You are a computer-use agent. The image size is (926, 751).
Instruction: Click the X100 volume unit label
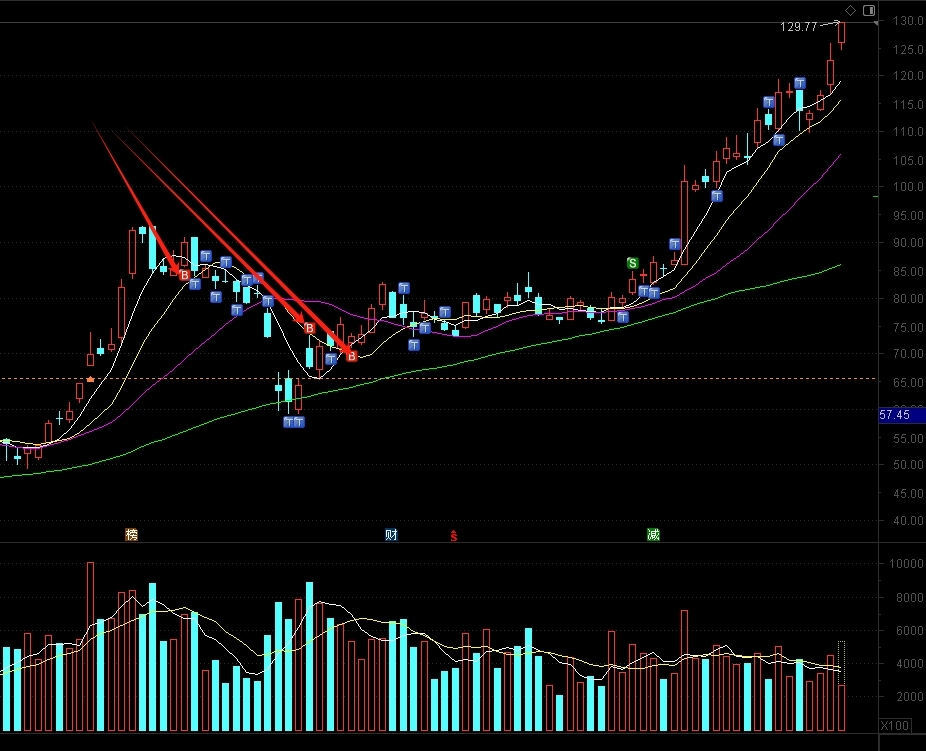pos(895,726)
